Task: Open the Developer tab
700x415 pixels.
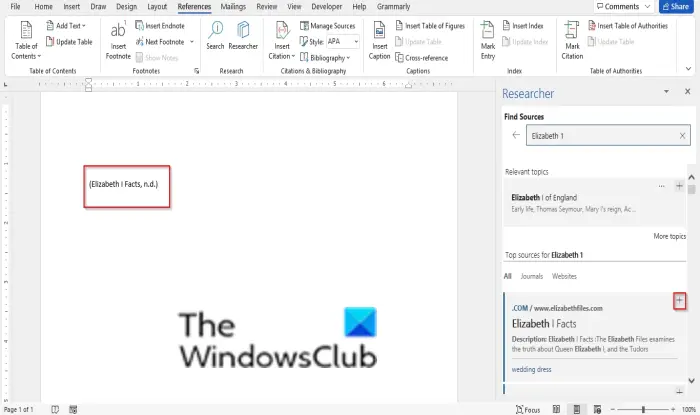Action: pos(327,6)
